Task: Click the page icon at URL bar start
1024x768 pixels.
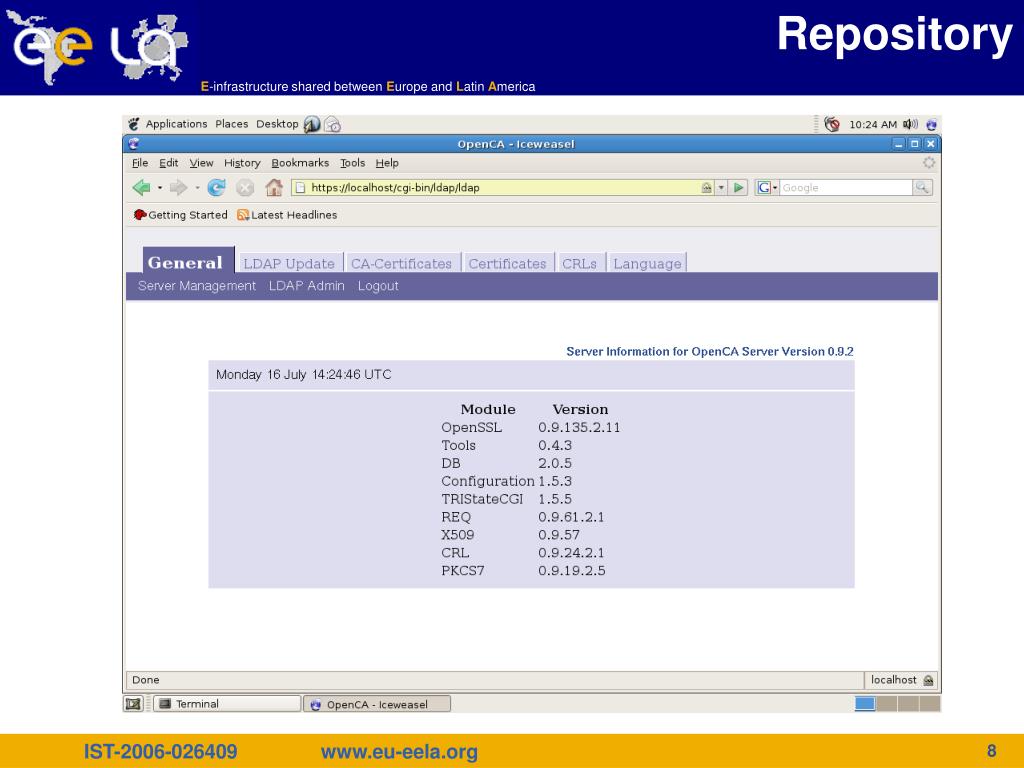Action: pos(300,187)
